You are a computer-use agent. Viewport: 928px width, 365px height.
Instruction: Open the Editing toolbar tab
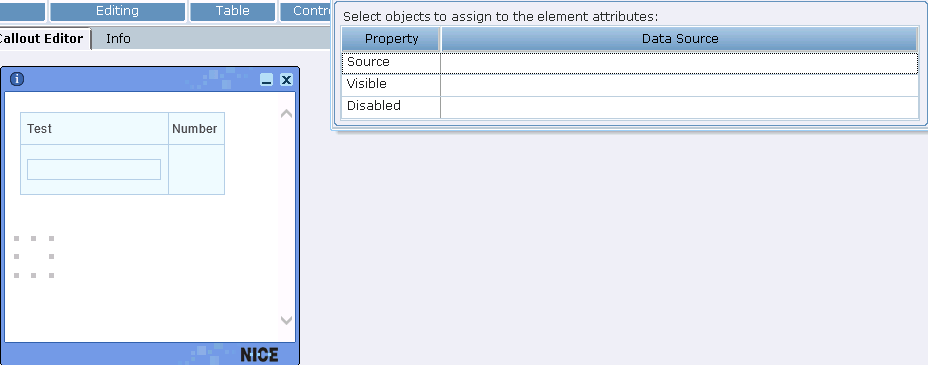point(117,11)
